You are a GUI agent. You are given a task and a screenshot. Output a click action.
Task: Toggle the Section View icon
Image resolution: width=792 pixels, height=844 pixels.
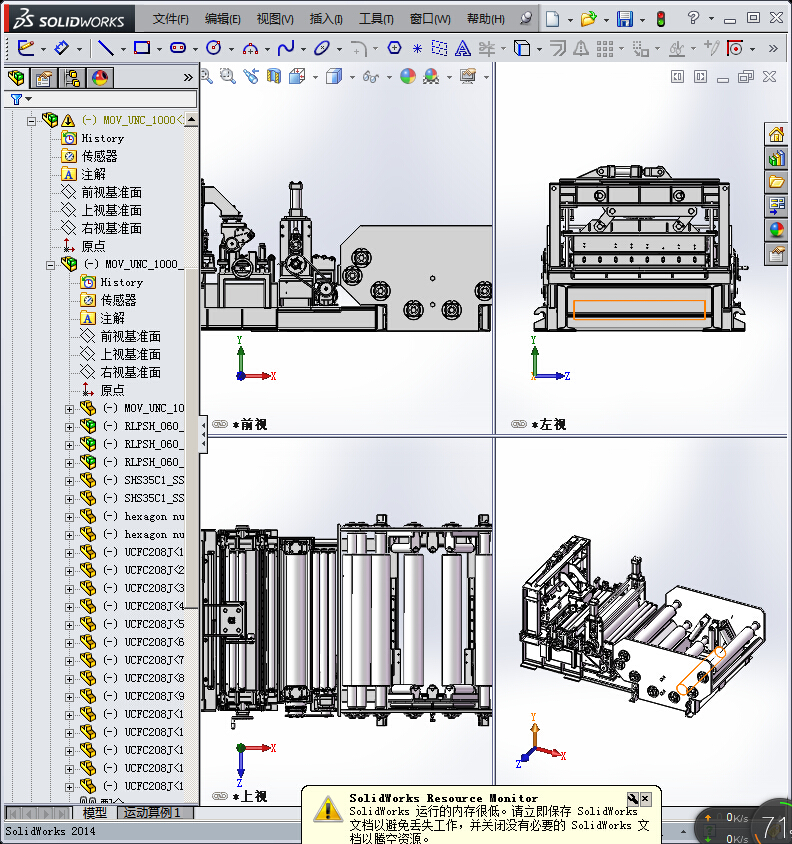point(274,76)
